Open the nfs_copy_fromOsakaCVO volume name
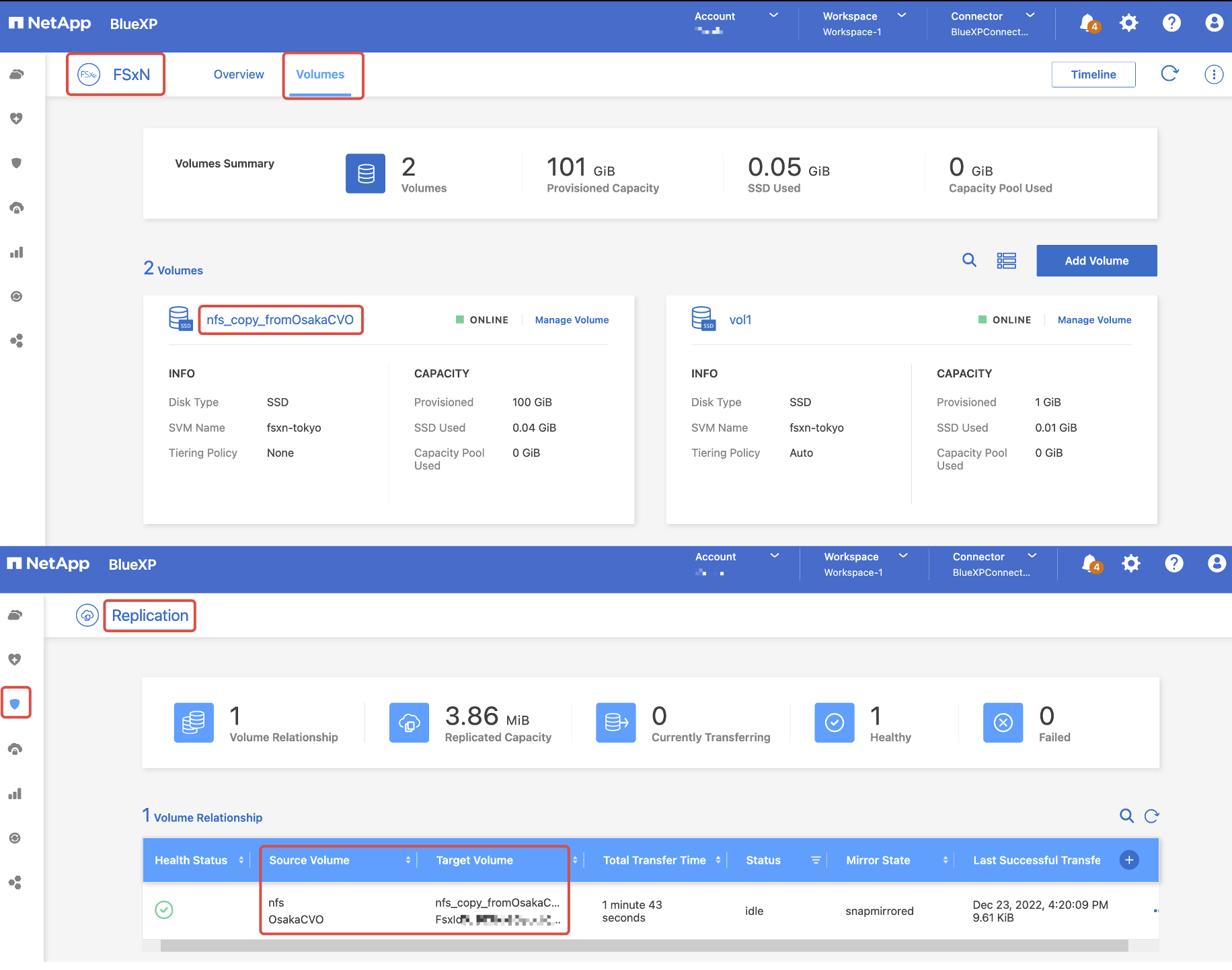 click(280, 320)
